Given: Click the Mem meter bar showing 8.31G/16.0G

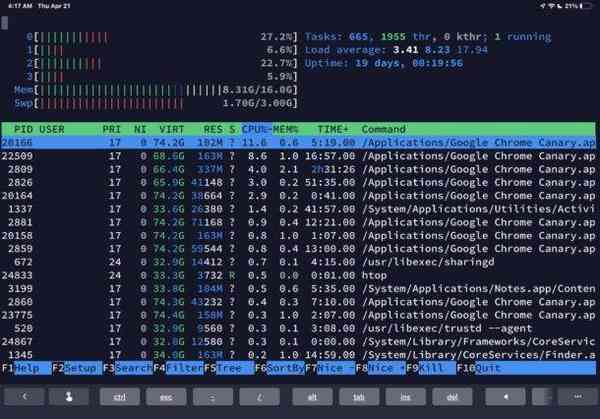Looking at the screenshot, I should click(x=155, y=90).
